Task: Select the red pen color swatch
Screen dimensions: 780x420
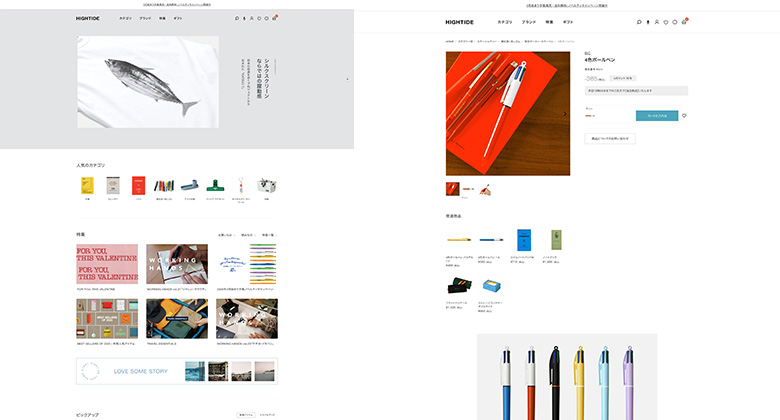Action: click(588, 115)
